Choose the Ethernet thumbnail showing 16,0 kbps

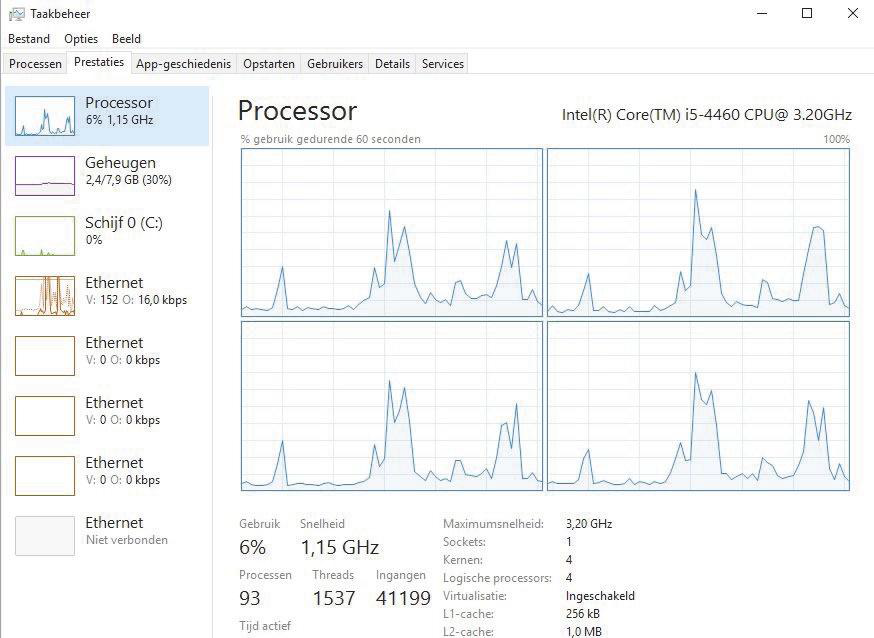tap(45, 296)
